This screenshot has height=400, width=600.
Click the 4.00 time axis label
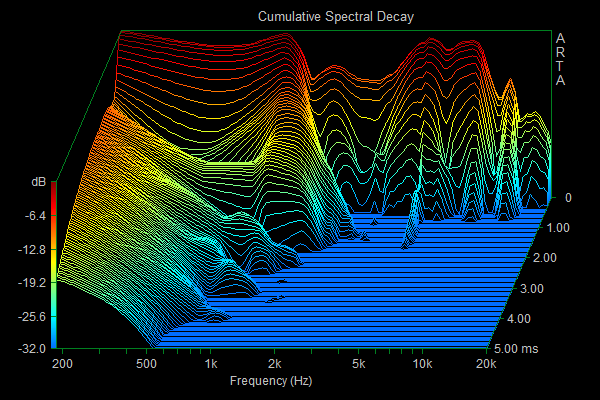[519, 319]
